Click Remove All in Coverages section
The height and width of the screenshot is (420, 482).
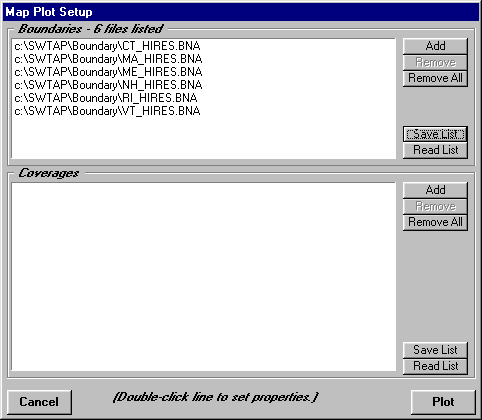(x=435, y=222)
